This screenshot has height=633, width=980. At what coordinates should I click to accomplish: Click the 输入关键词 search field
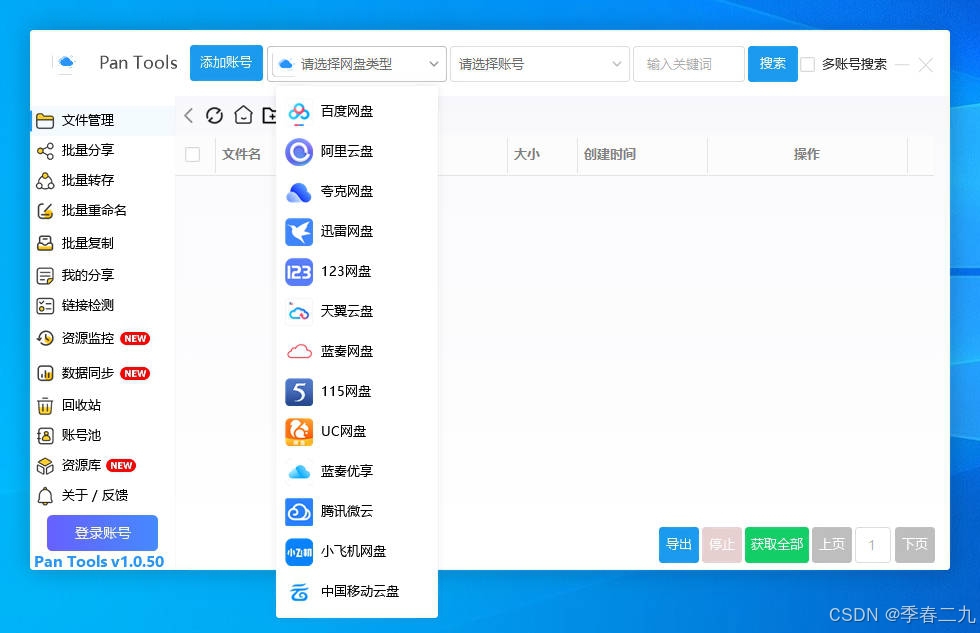[x=689, y=64]
